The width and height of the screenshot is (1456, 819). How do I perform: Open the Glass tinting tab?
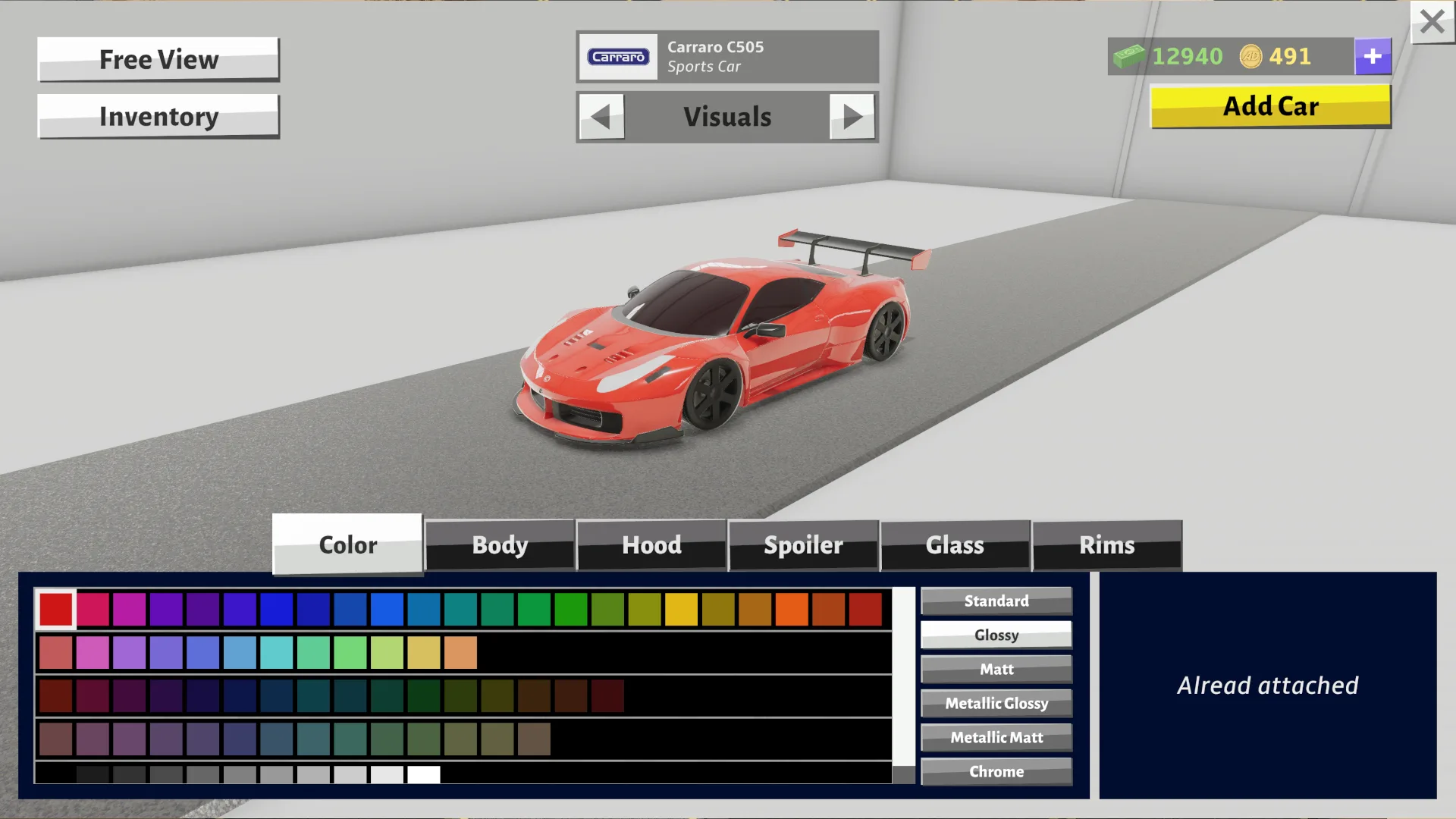coord(955,544)
